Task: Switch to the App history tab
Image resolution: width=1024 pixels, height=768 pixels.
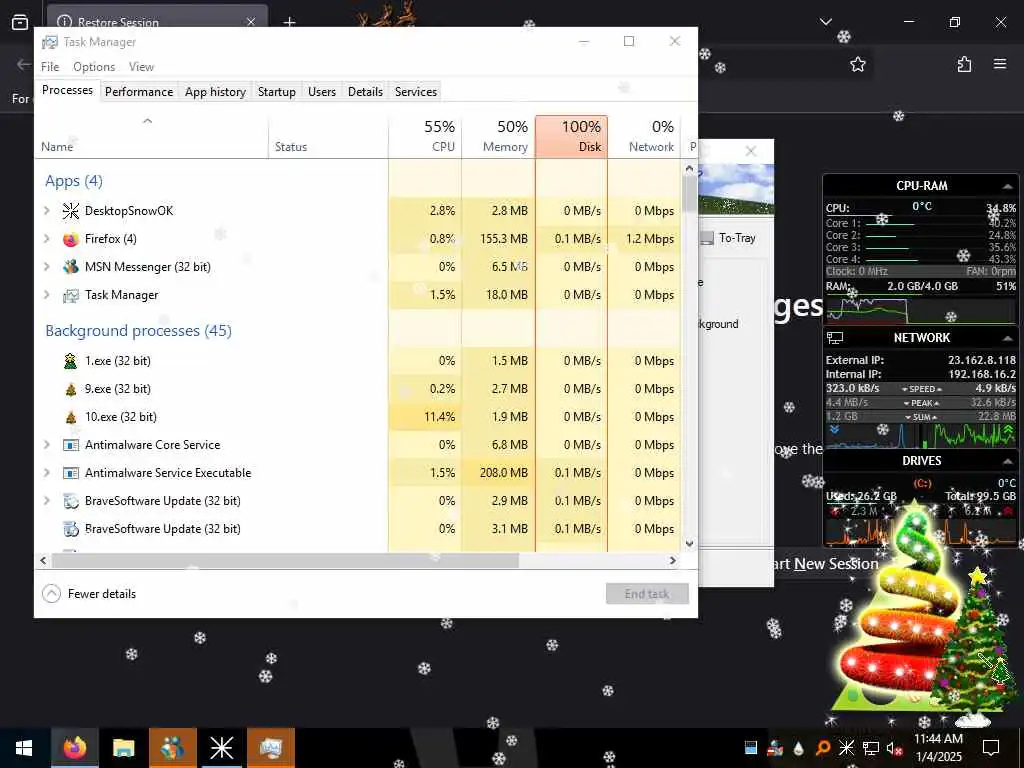Action: point(215,91)
